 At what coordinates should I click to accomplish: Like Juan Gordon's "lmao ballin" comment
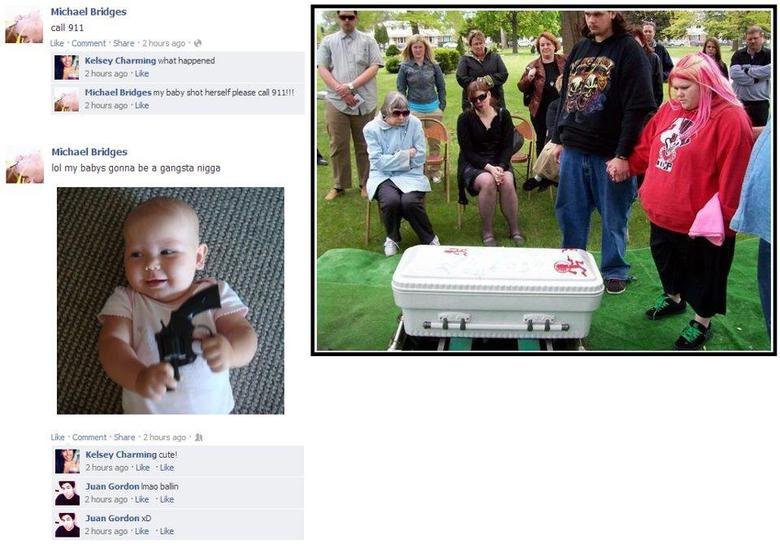click(142, 499)
